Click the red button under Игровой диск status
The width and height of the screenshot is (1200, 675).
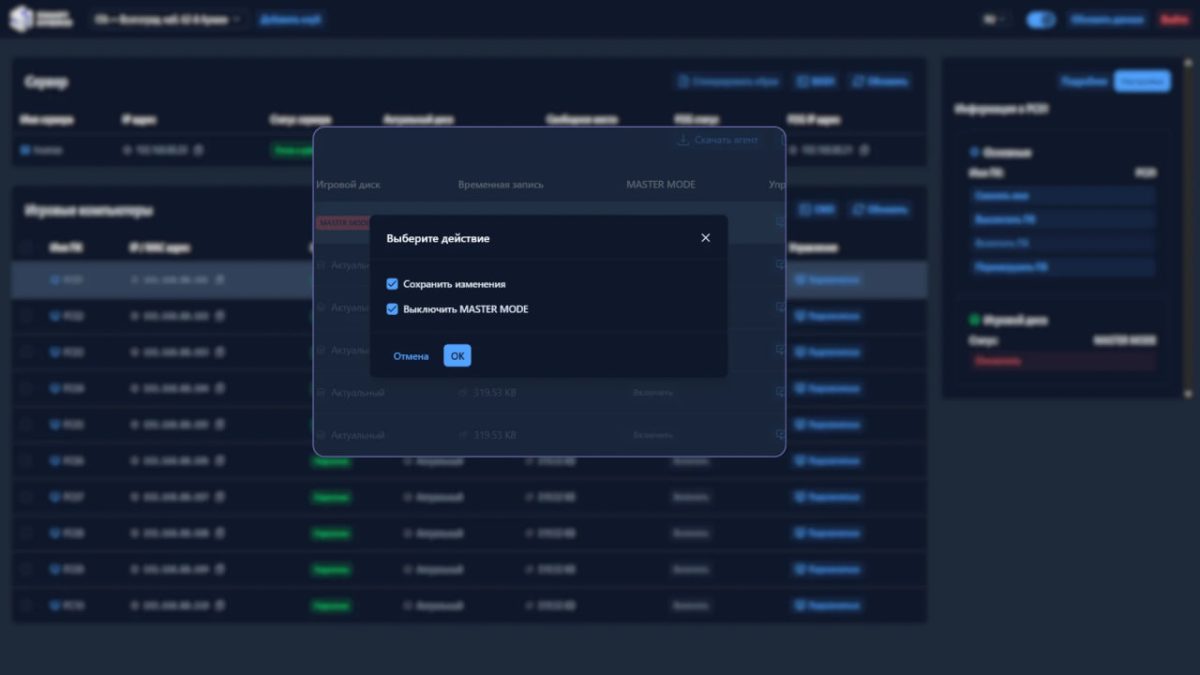[1000, 361]
